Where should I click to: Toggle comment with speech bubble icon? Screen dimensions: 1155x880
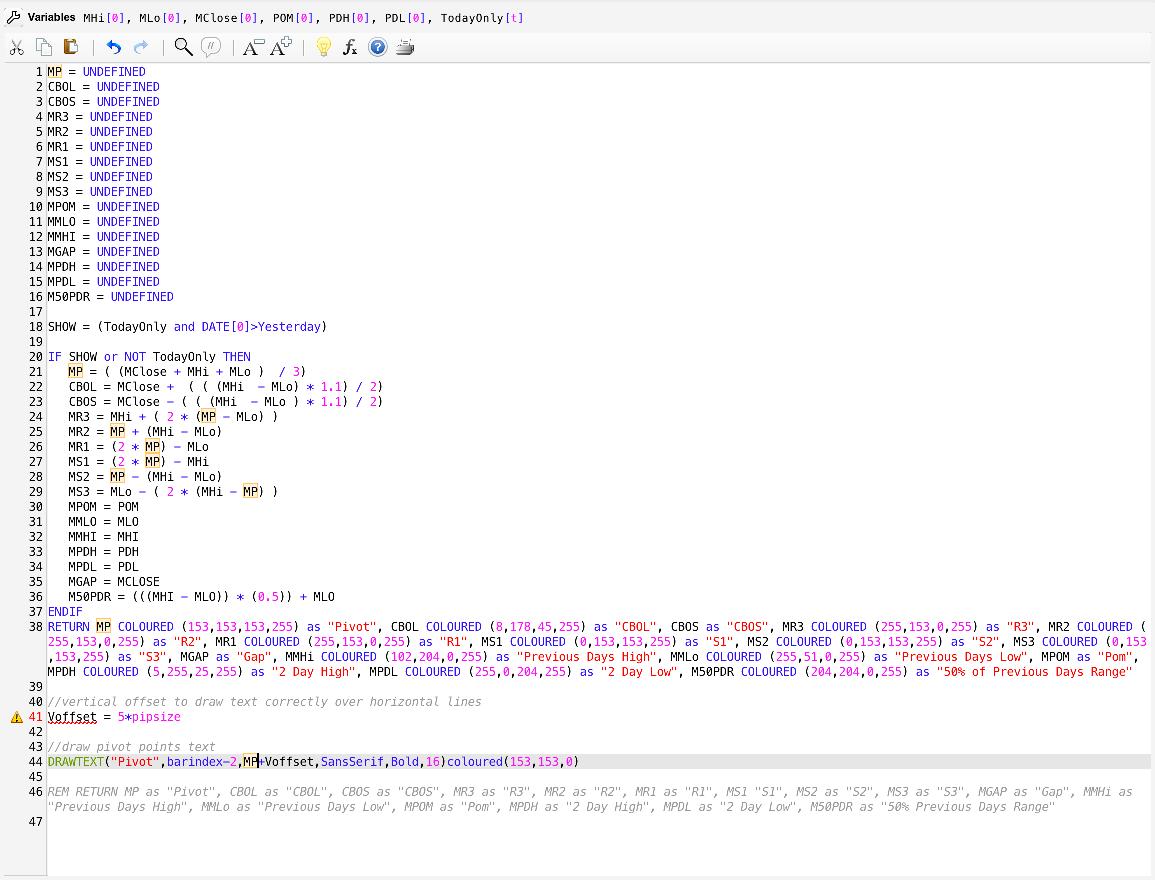coord(210,47)
